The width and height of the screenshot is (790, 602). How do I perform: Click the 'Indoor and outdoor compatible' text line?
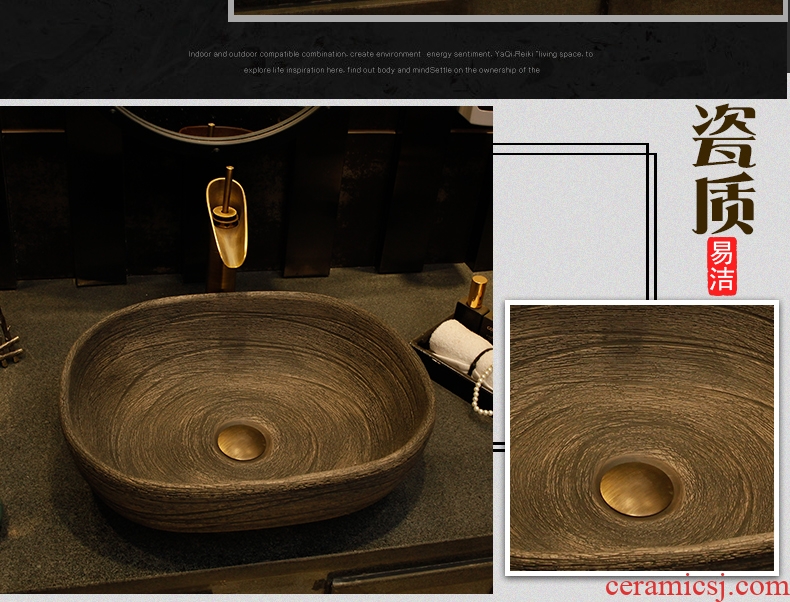[x=390, y=54]
